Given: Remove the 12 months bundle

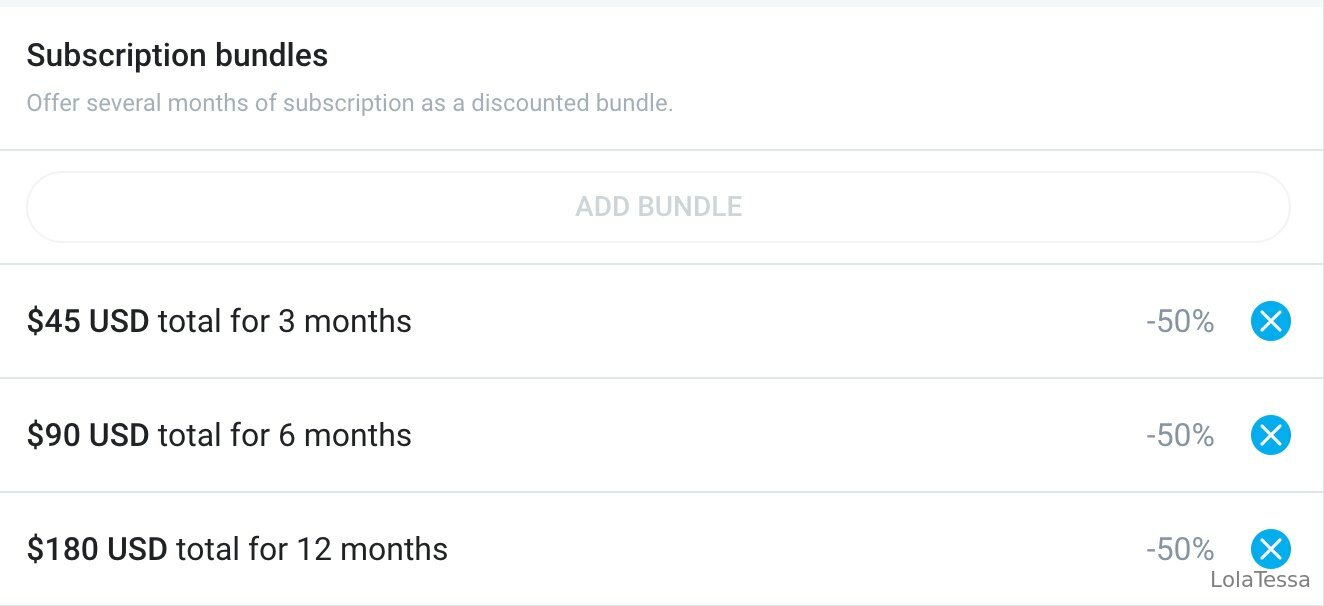Looking at the screenshot, I should click(x=1270, y=549).
